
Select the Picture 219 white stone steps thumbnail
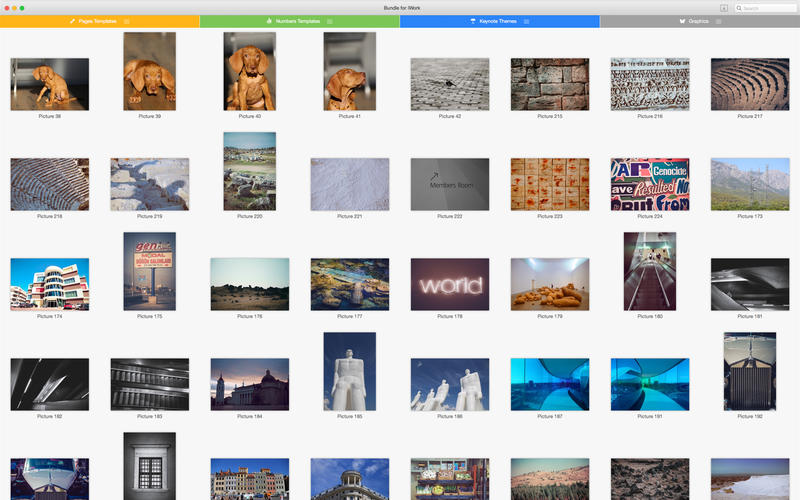(149, 184)
